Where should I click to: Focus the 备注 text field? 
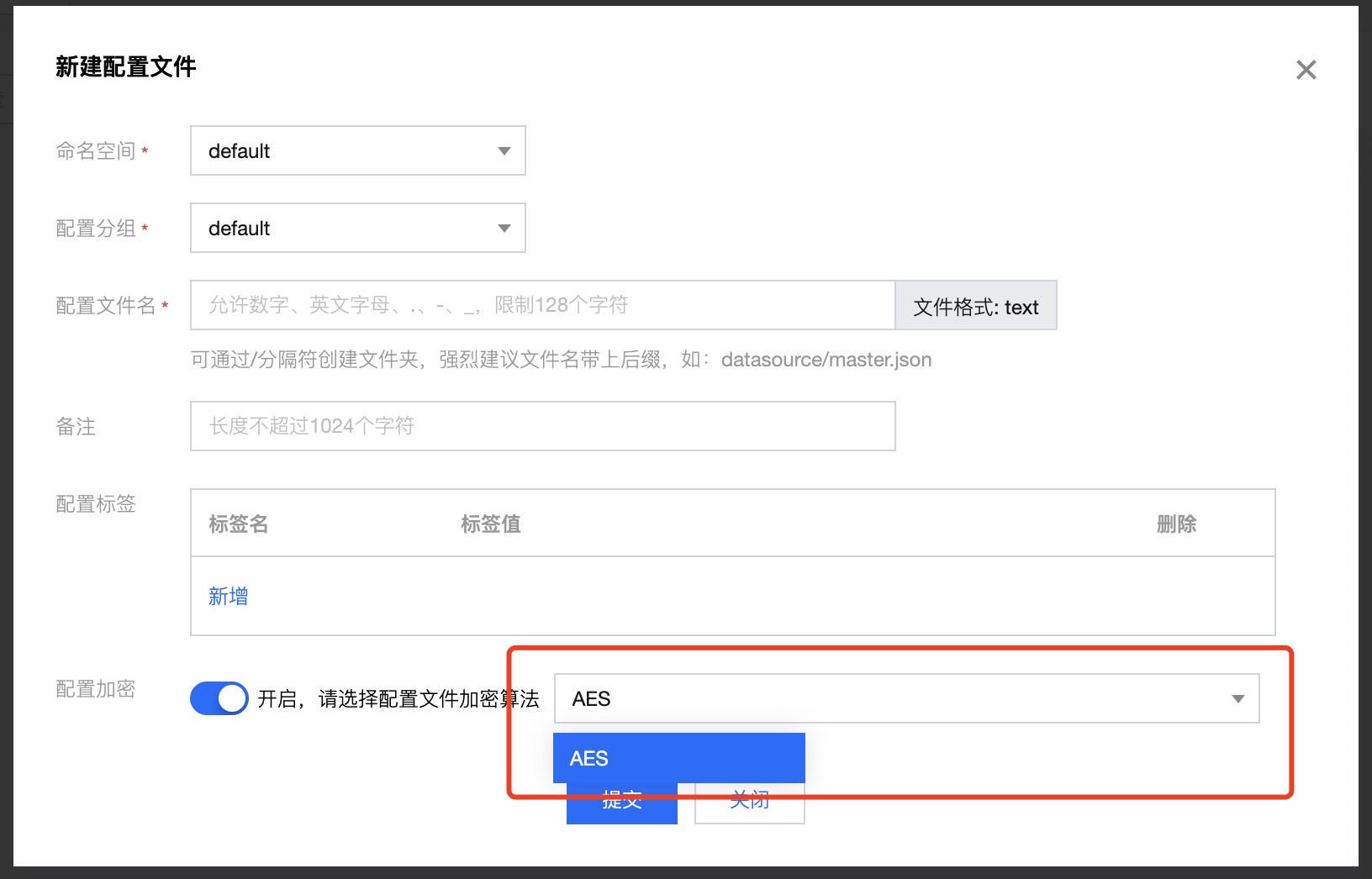[x=542, y=426]
